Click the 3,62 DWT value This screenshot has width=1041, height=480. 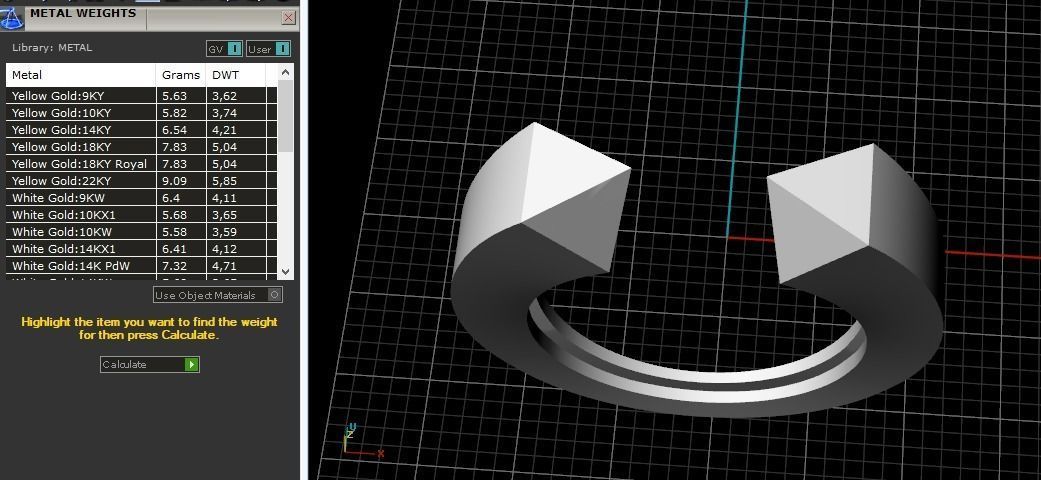(224, 96)
